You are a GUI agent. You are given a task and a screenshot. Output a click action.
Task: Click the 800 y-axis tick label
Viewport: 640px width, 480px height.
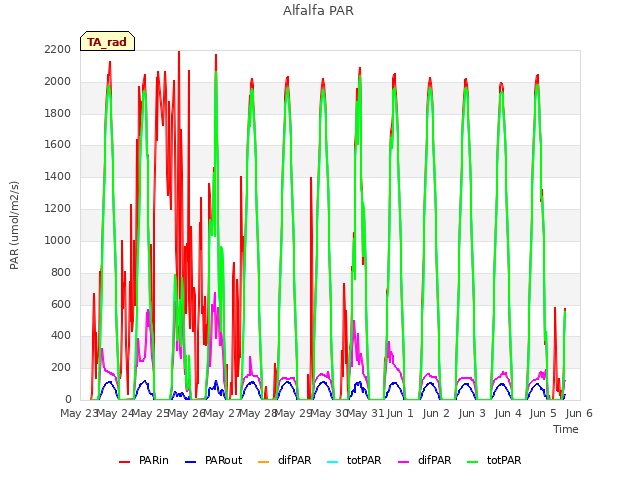tap(61, 272)
